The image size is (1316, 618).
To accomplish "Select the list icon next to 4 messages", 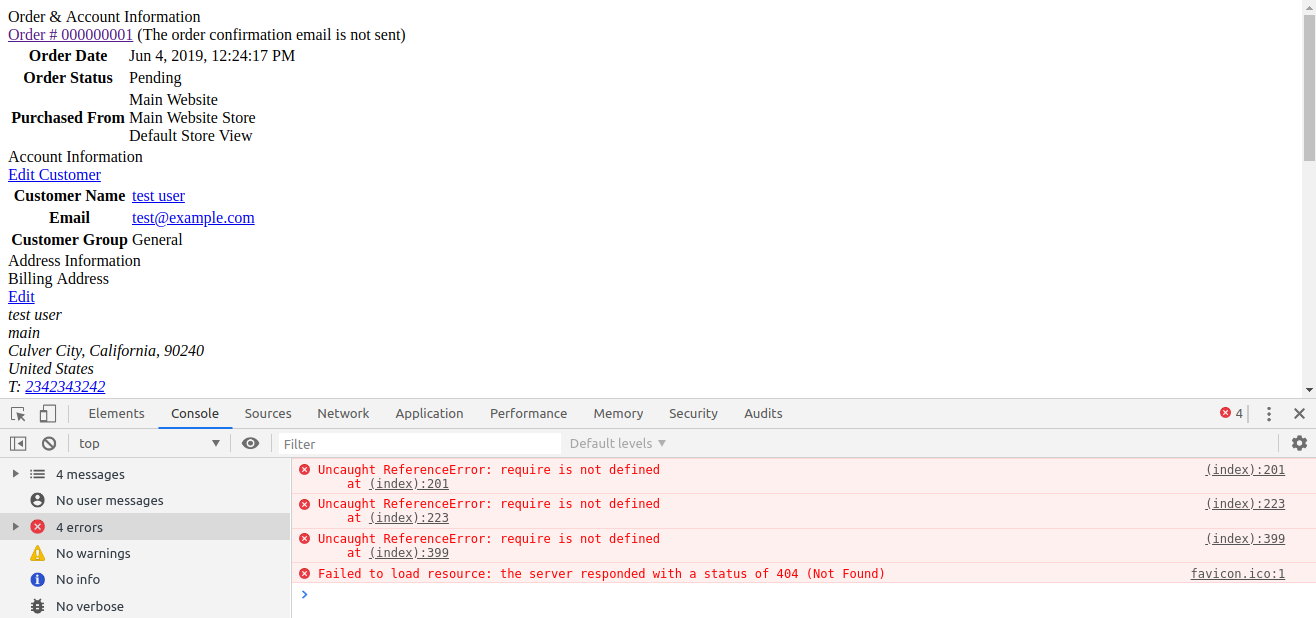I will [37, 475].
